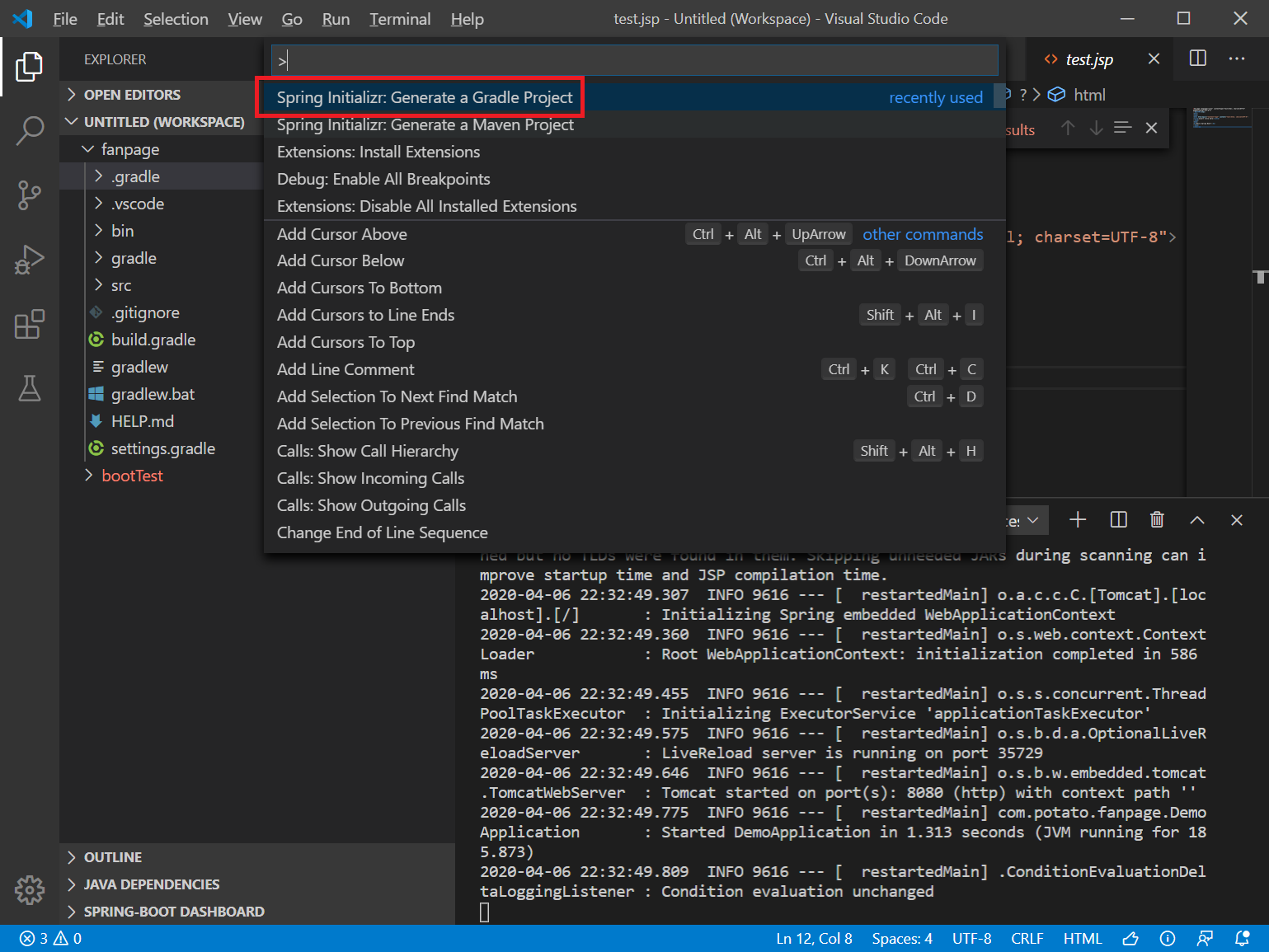
Task: Close the test.jsp editor tab
Action: click(1154, 59)
